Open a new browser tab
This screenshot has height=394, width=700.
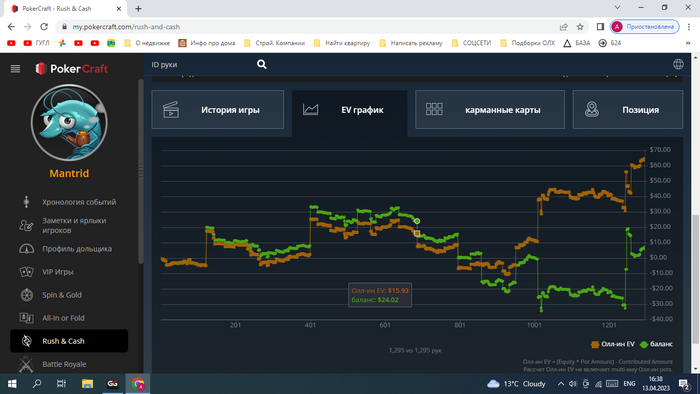138,8
